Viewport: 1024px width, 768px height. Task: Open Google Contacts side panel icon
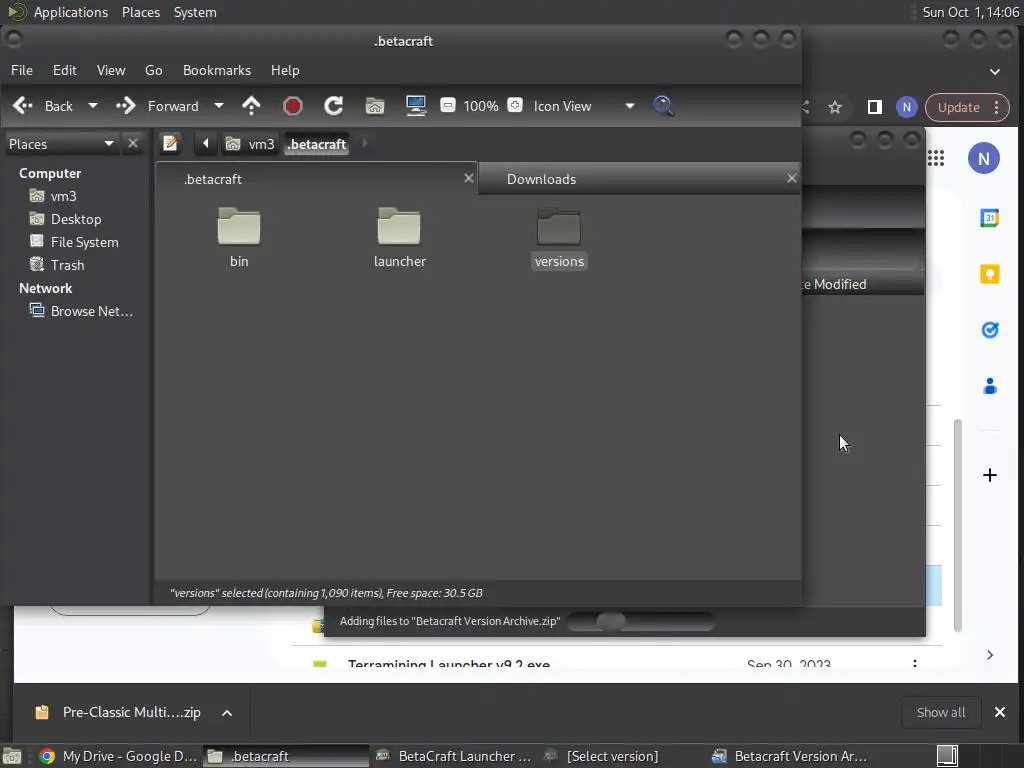pos(990,386)
